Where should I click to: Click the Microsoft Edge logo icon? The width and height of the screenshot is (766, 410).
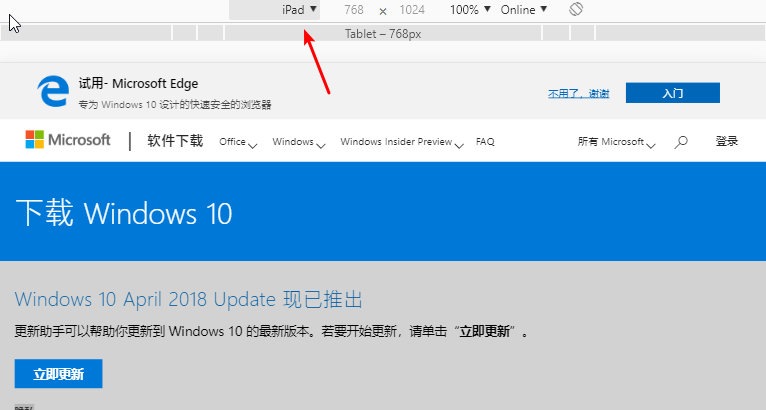click(53, 91)
